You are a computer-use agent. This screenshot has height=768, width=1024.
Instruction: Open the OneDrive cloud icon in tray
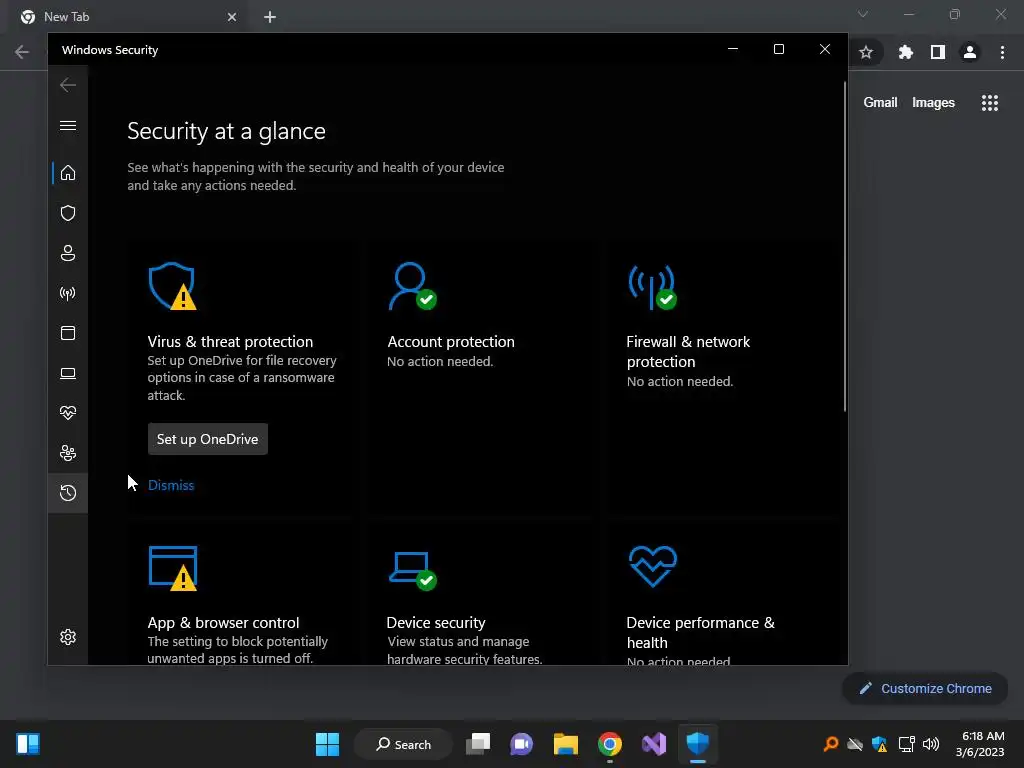(x=855, y=744)
